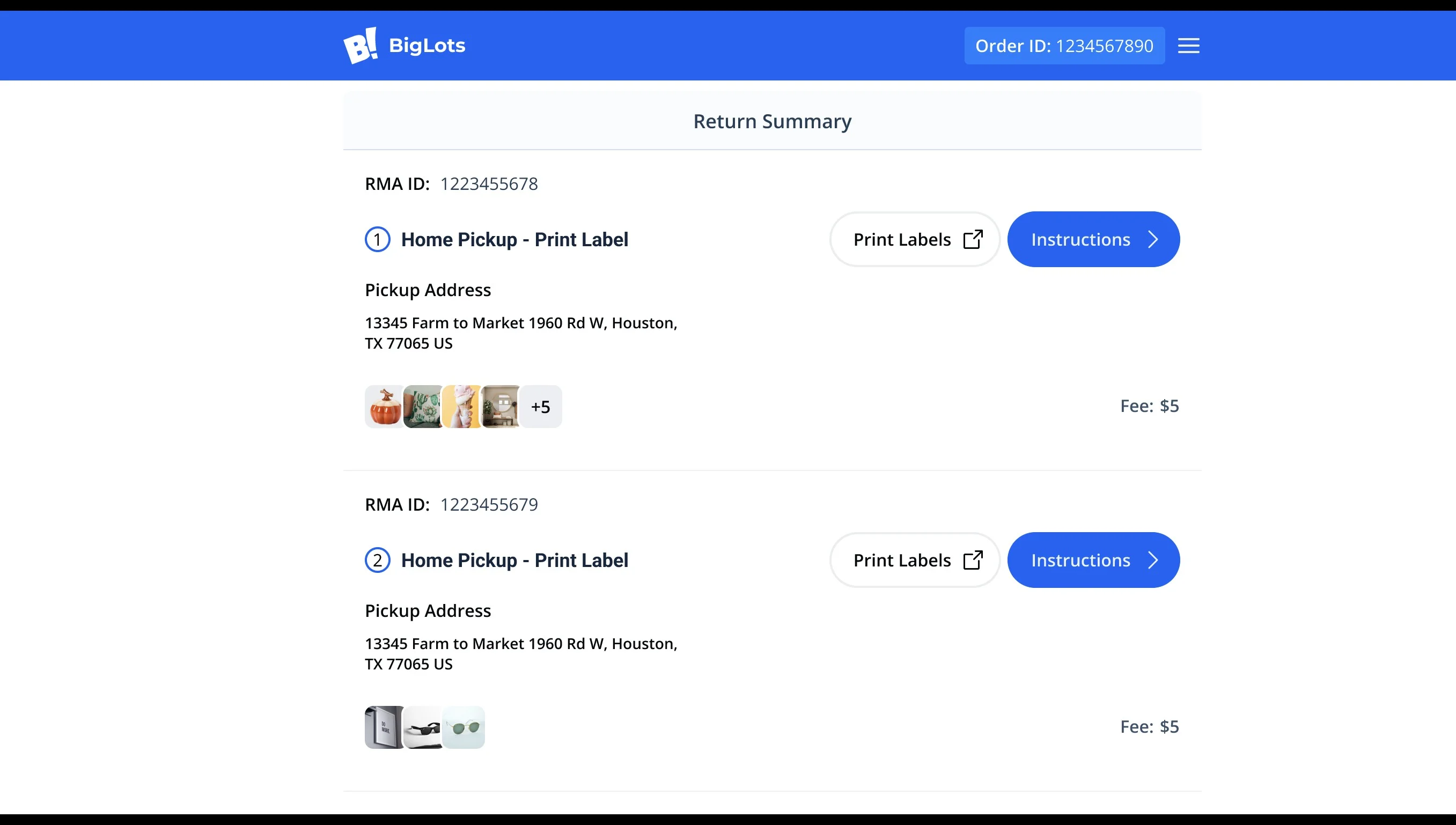Click the first Pickup Address label
The height and width of the screenshot is (825, 1456).
click(428, 290)
